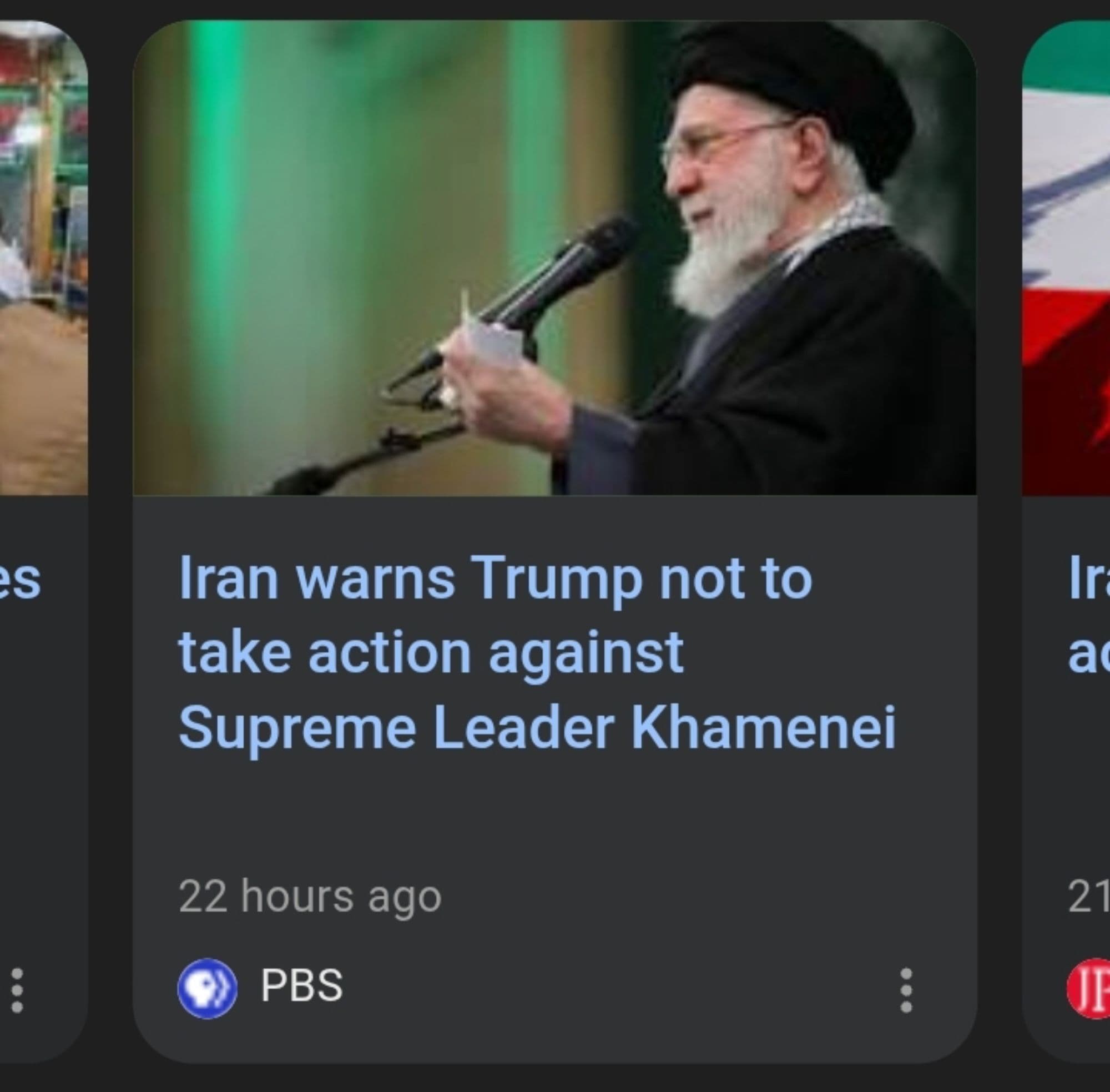Click the PBS logo icon
The width and height of the screenshot is (1110, 1092).
207,988
